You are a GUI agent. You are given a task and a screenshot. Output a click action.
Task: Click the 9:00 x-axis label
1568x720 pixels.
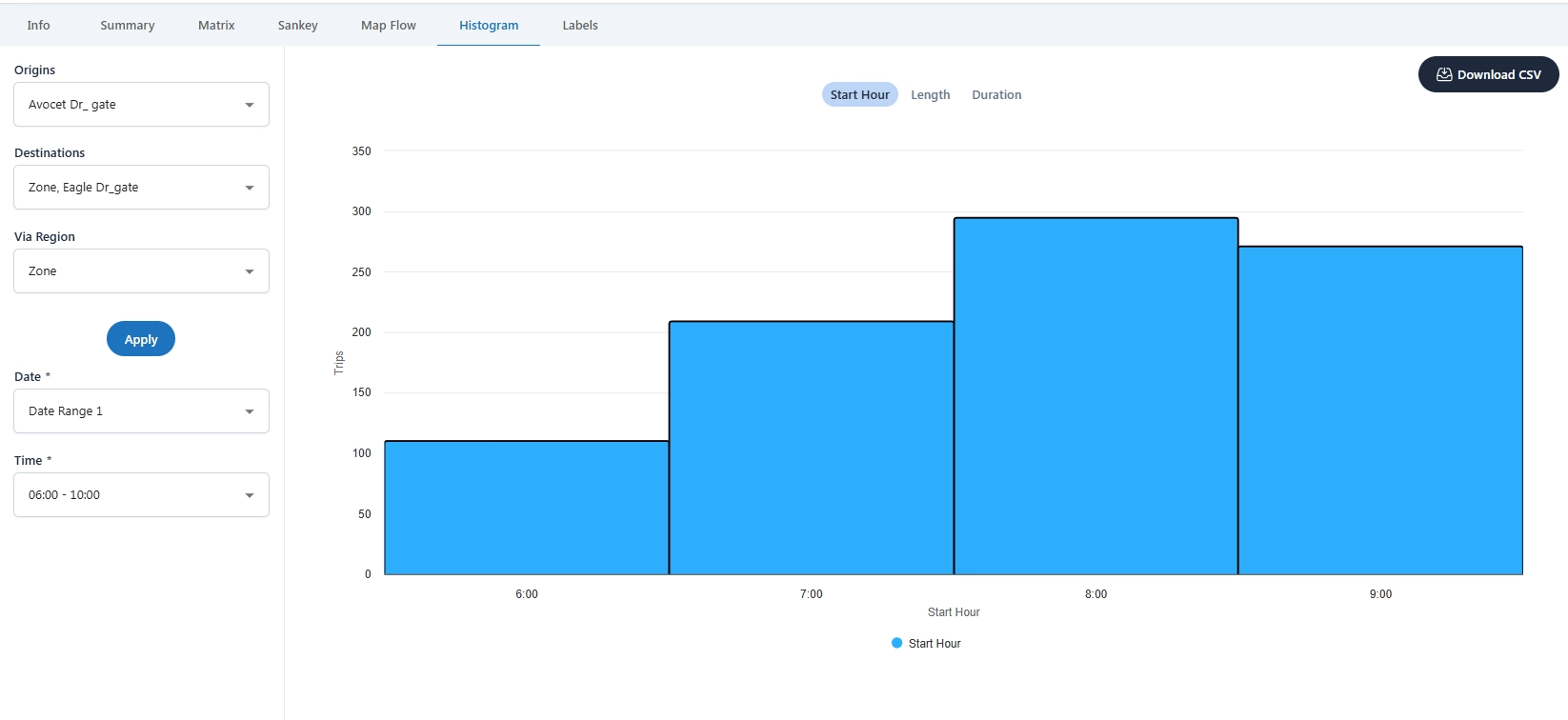(1380, 594)
